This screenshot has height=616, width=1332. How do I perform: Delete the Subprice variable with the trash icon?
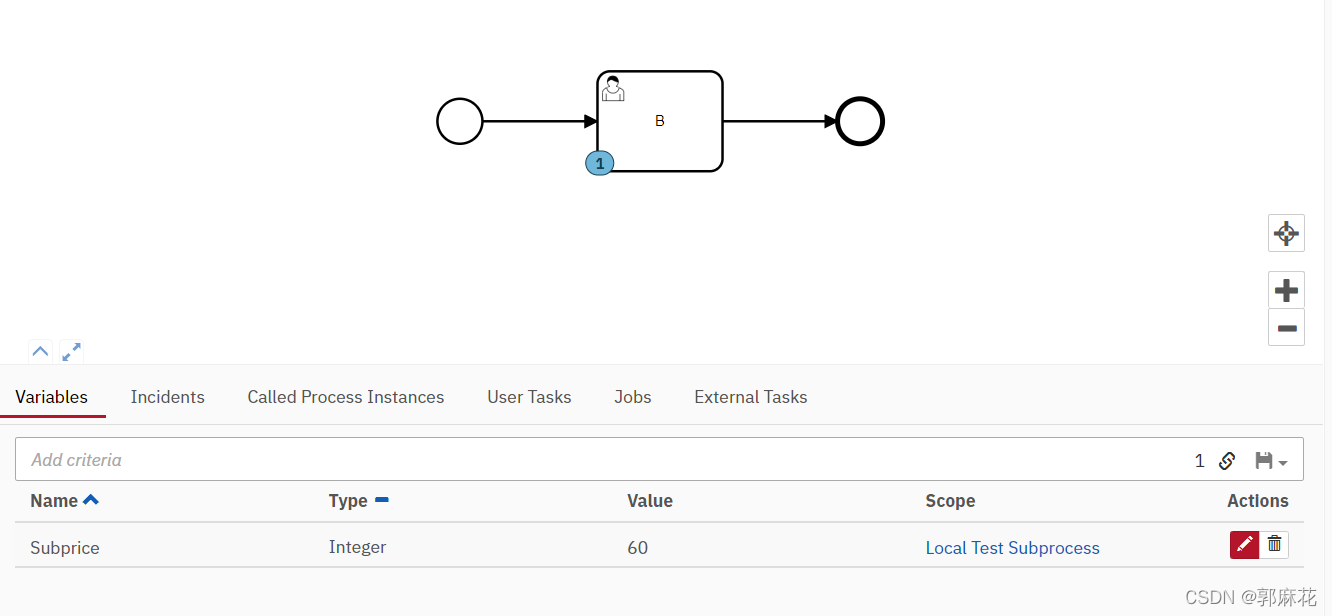(x=1274, y=544)
